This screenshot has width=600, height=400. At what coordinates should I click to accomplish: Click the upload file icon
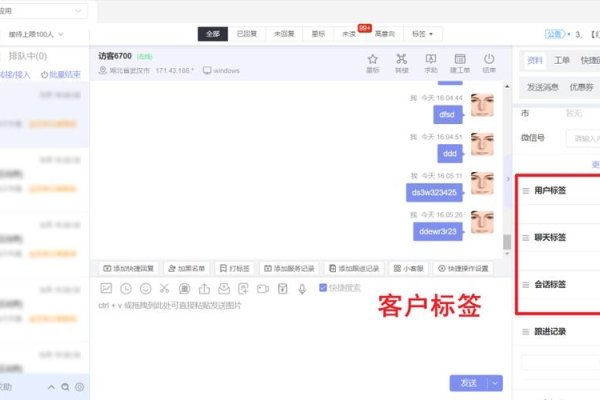(204, 288)
